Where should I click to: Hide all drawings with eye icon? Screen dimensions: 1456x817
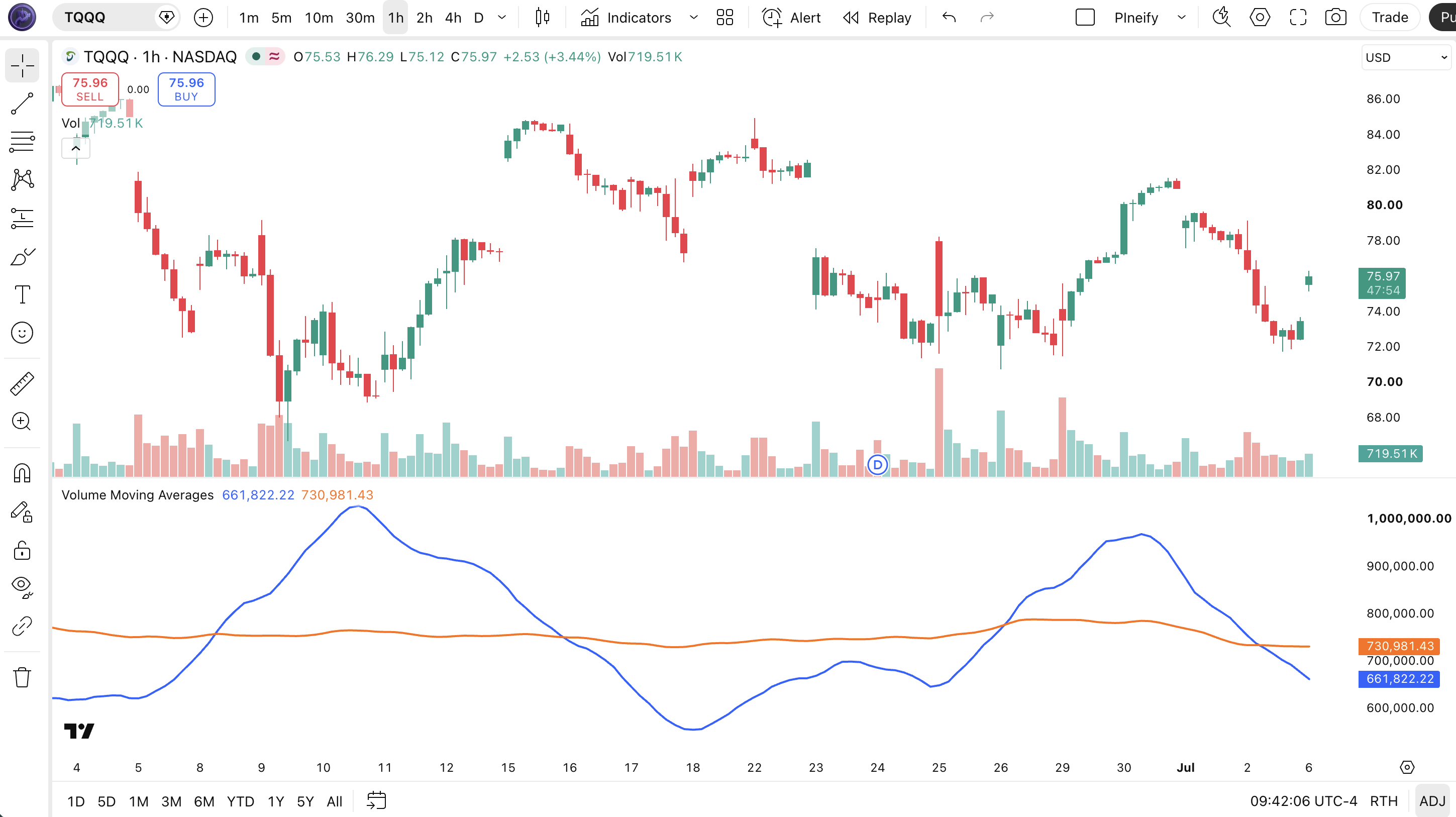(22, 587)
